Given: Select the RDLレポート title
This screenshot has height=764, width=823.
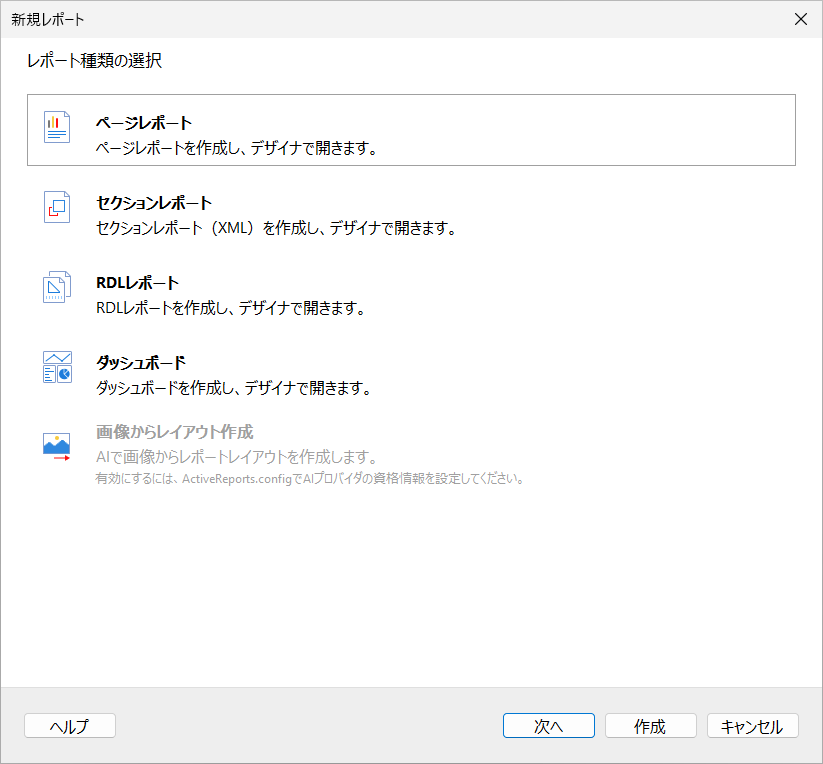Looking at the screenshot, I should [x=138, y=283].
